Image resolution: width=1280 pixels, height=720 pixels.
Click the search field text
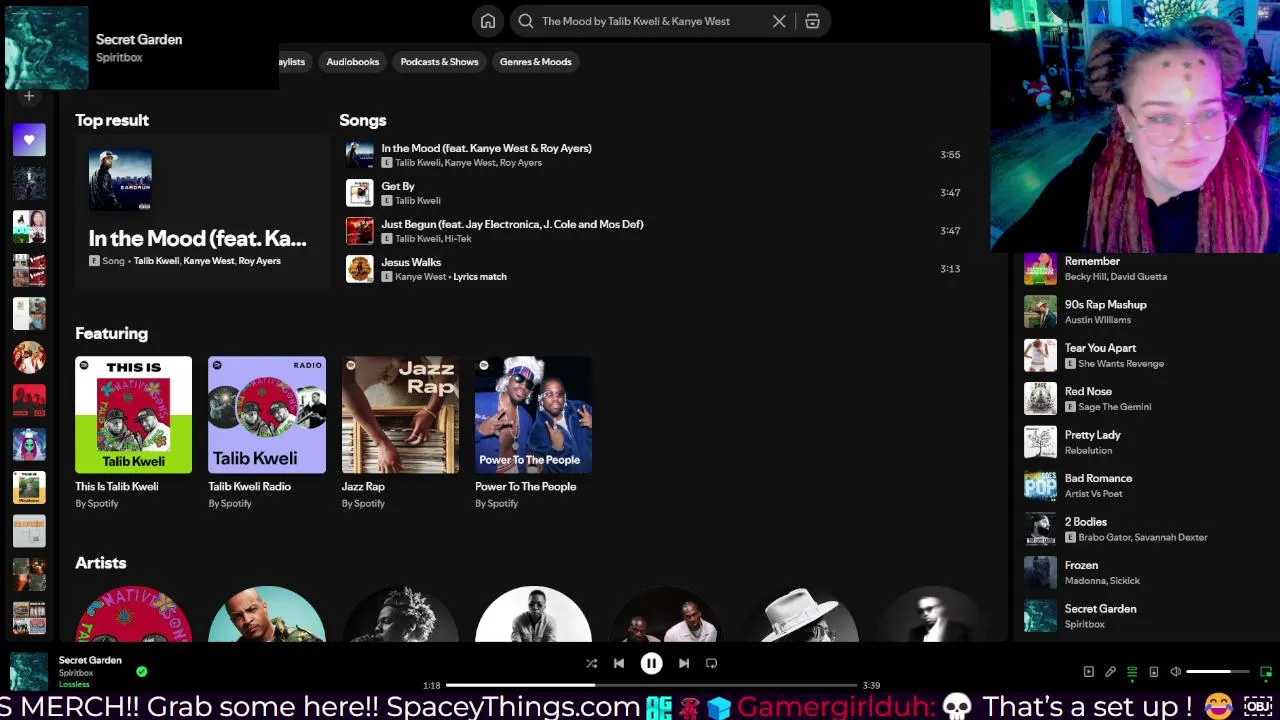[x=636, y=21]
